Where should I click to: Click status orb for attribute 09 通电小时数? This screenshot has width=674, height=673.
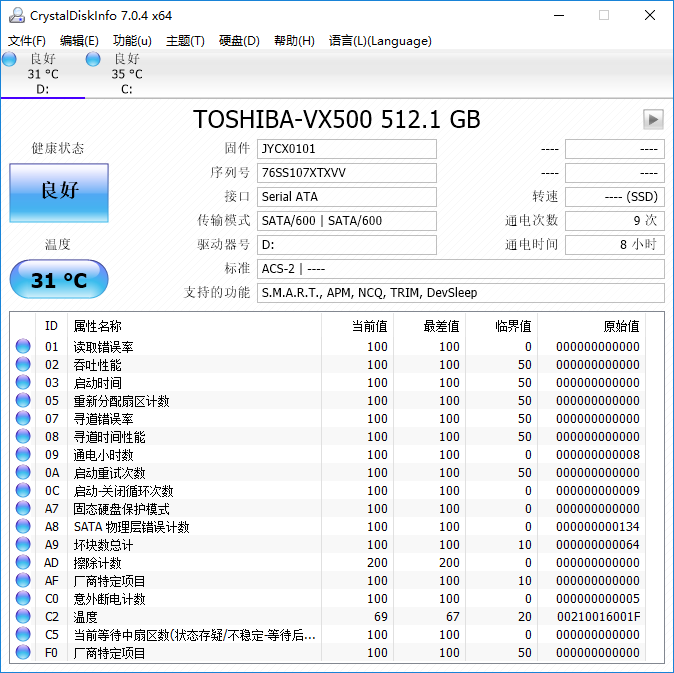click(23, 455)
